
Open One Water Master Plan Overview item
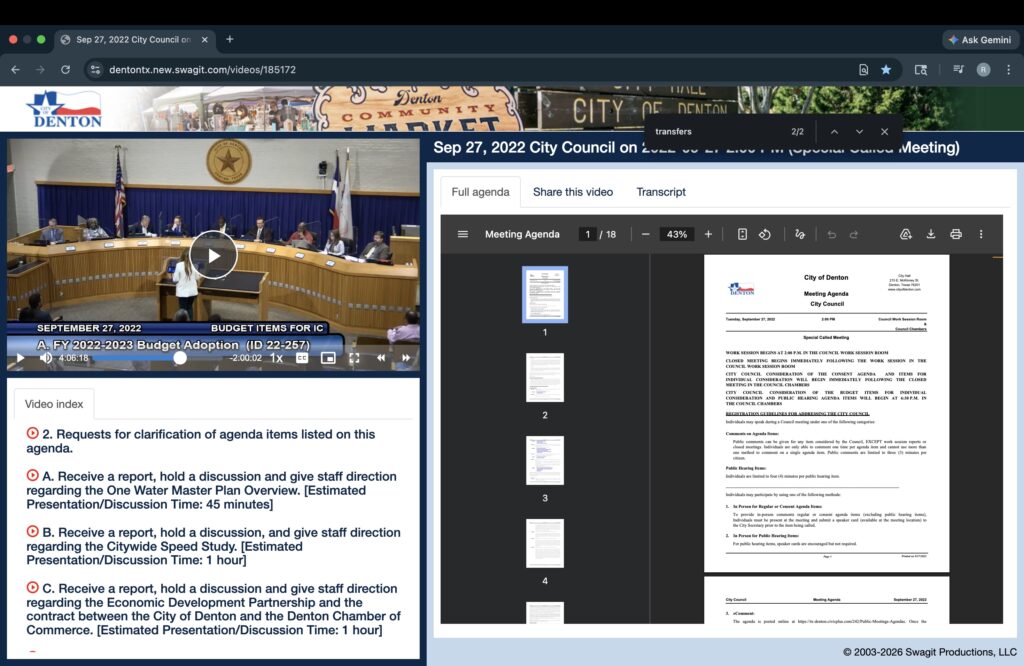coord(212,490)
